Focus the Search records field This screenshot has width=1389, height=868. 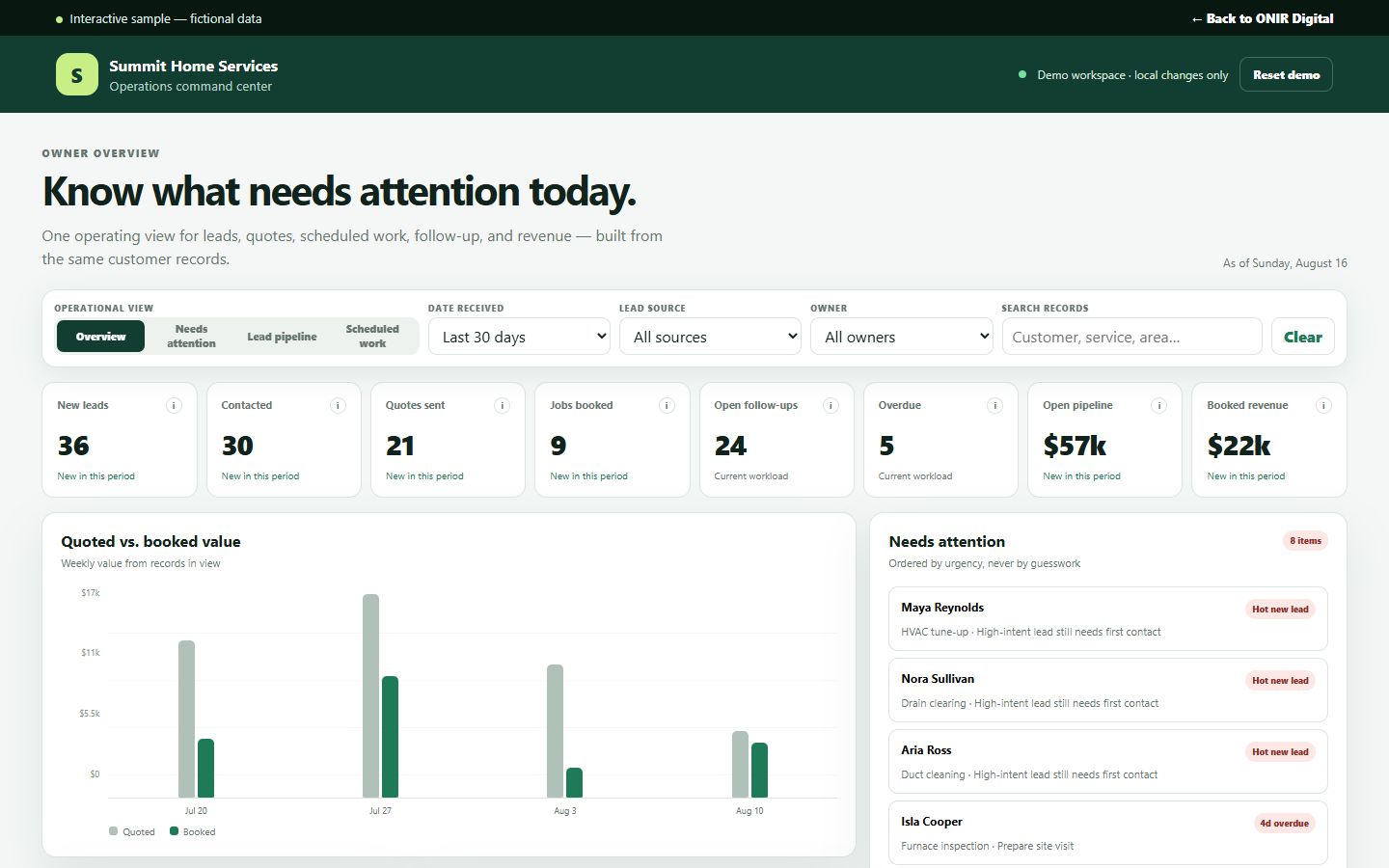coord(1131,337)
